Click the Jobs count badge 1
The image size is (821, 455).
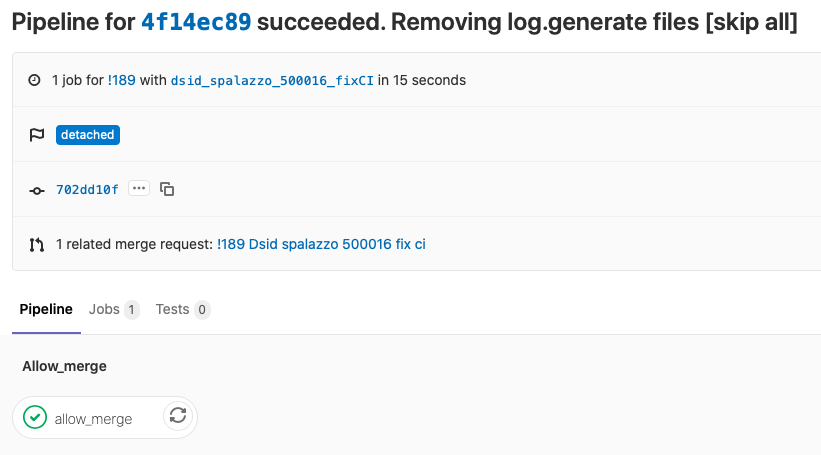click(x=131, y=310)
